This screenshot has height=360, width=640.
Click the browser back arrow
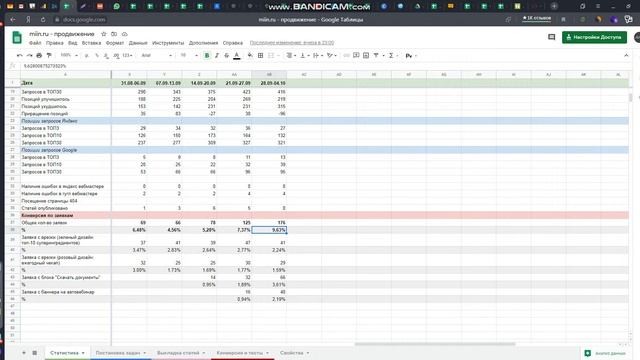pos(13,20)
